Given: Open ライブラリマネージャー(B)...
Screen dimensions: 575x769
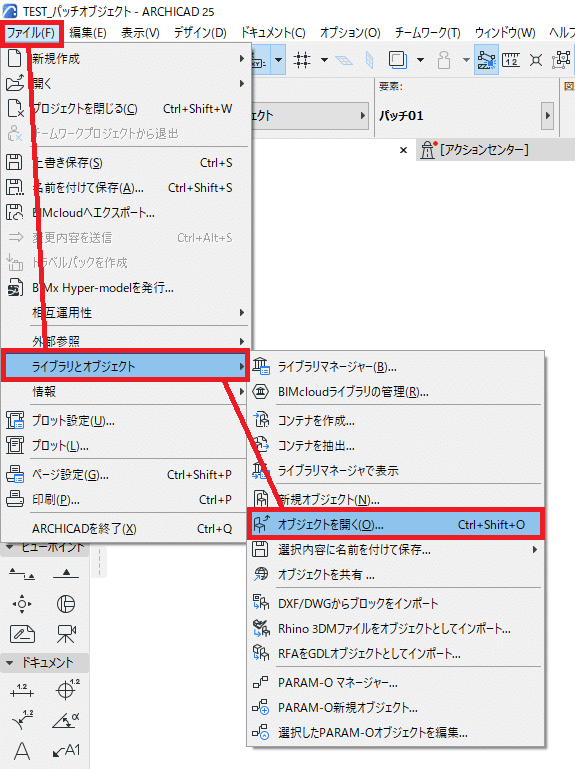Looking at the screenshot, I should [x=395, y=367].
